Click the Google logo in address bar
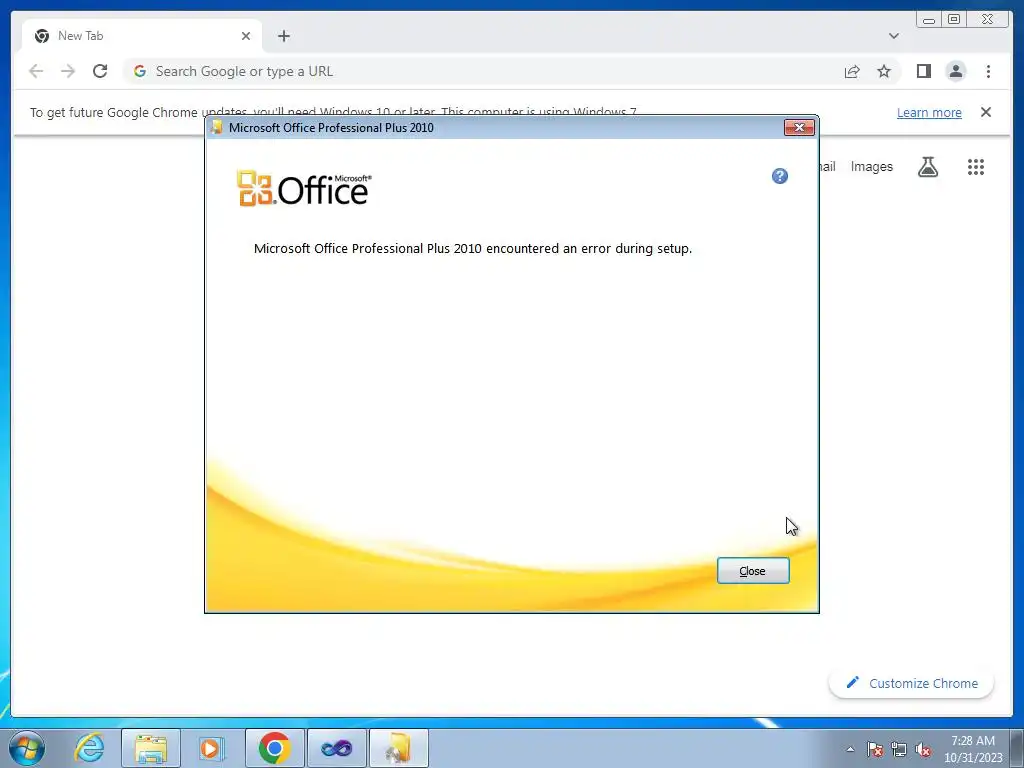The height and width of the screenshot is (768, 1024). point(140,71)
